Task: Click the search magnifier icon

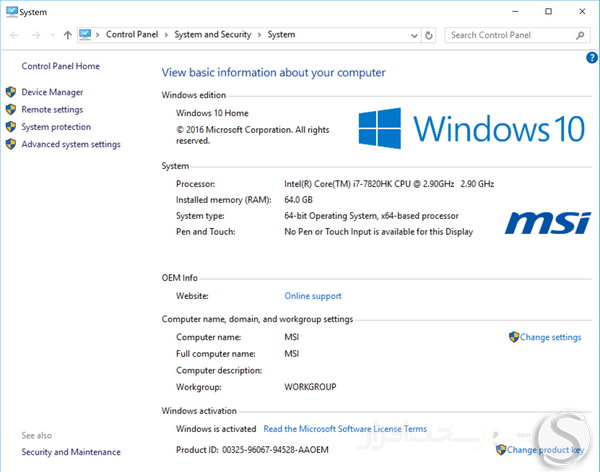Action: click(x=581, y=35)
